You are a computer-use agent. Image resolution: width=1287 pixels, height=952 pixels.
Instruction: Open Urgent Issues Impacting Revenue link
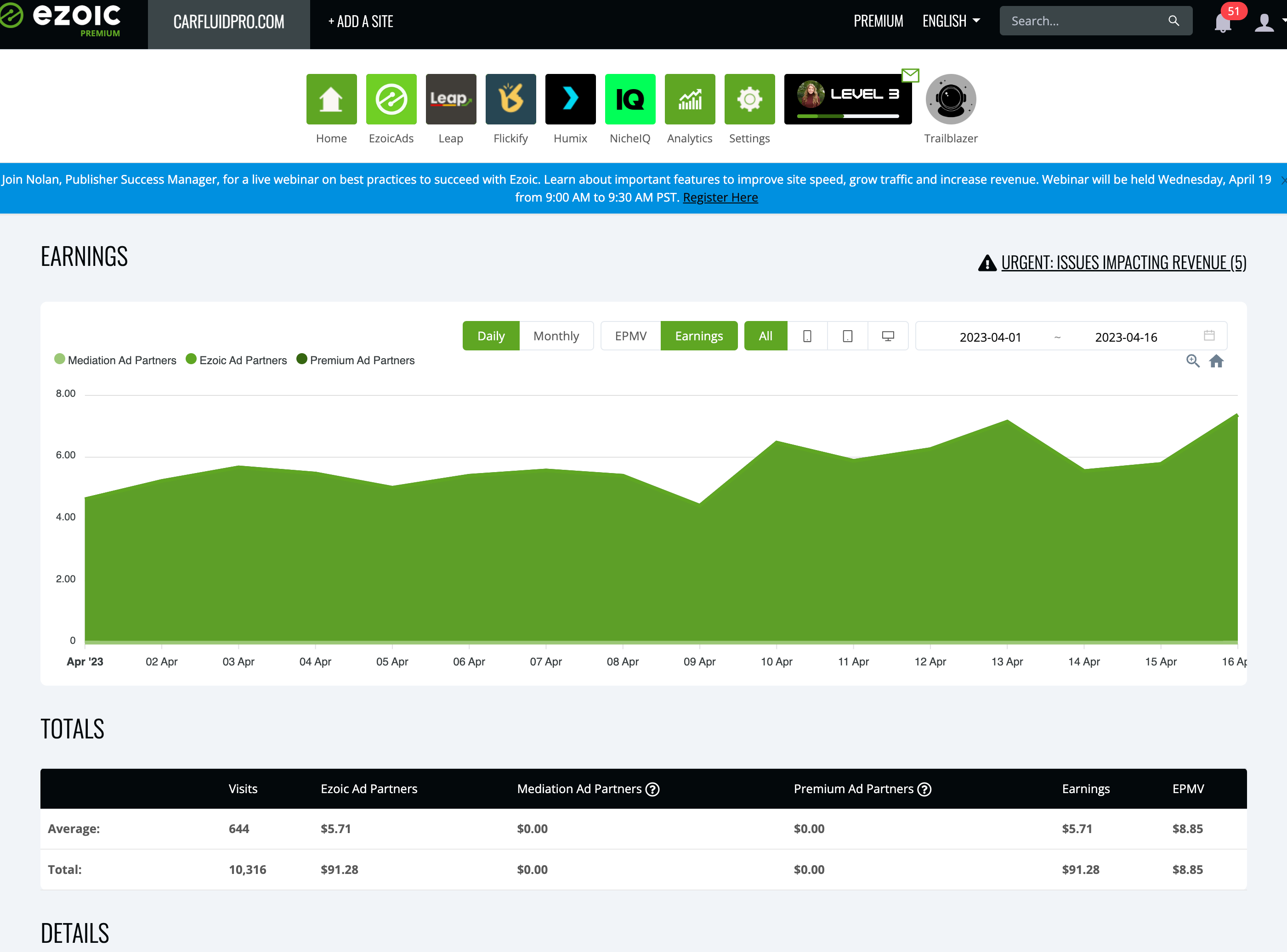coord(1123,263)
